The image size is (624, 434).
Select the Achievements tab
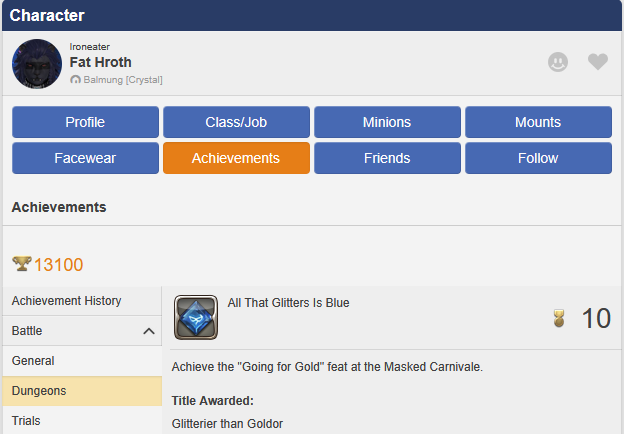pyautogui.click(x=236, y=158)
